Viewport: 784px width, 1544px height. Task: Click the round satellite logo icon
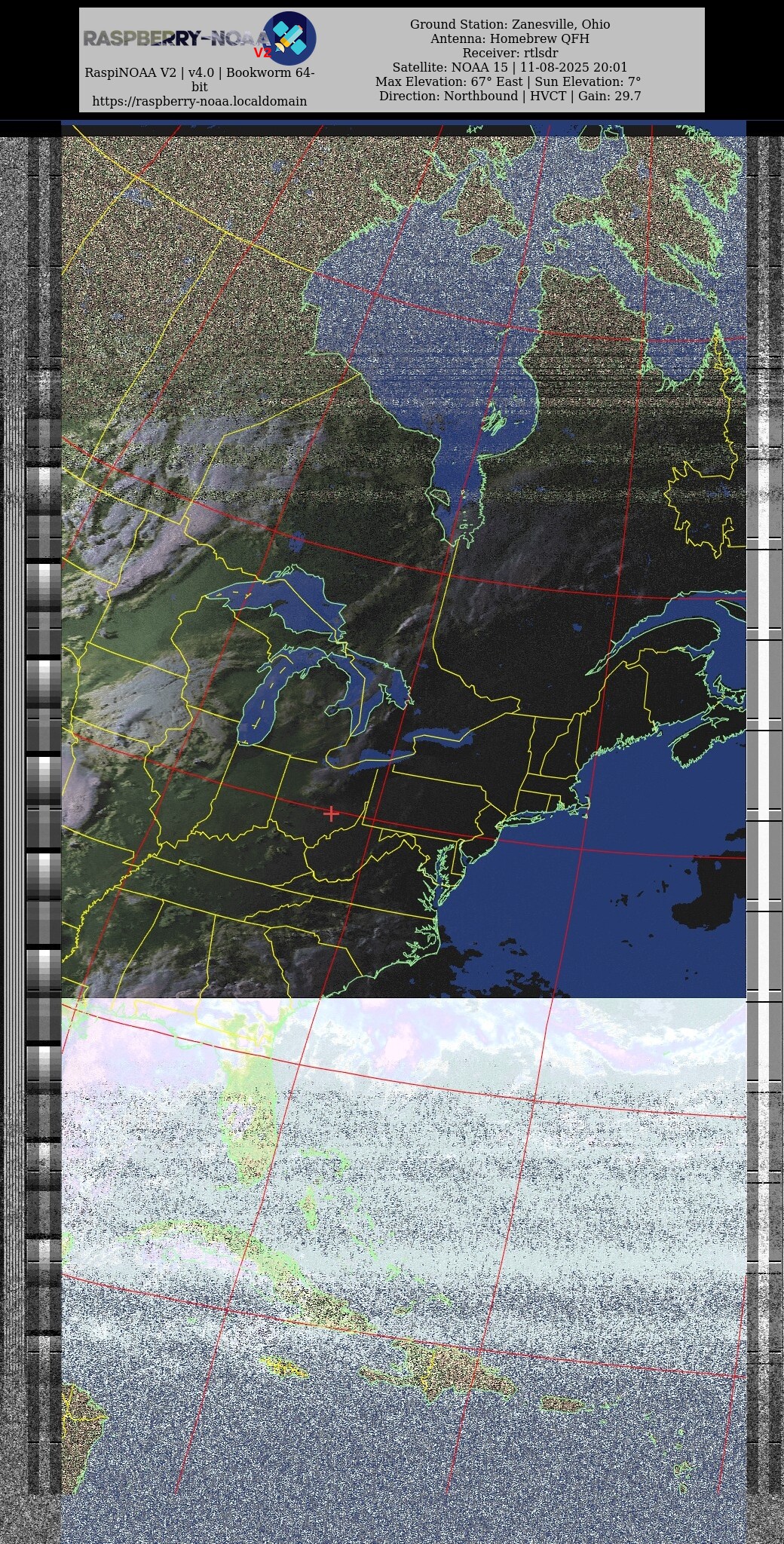[289, 38]
